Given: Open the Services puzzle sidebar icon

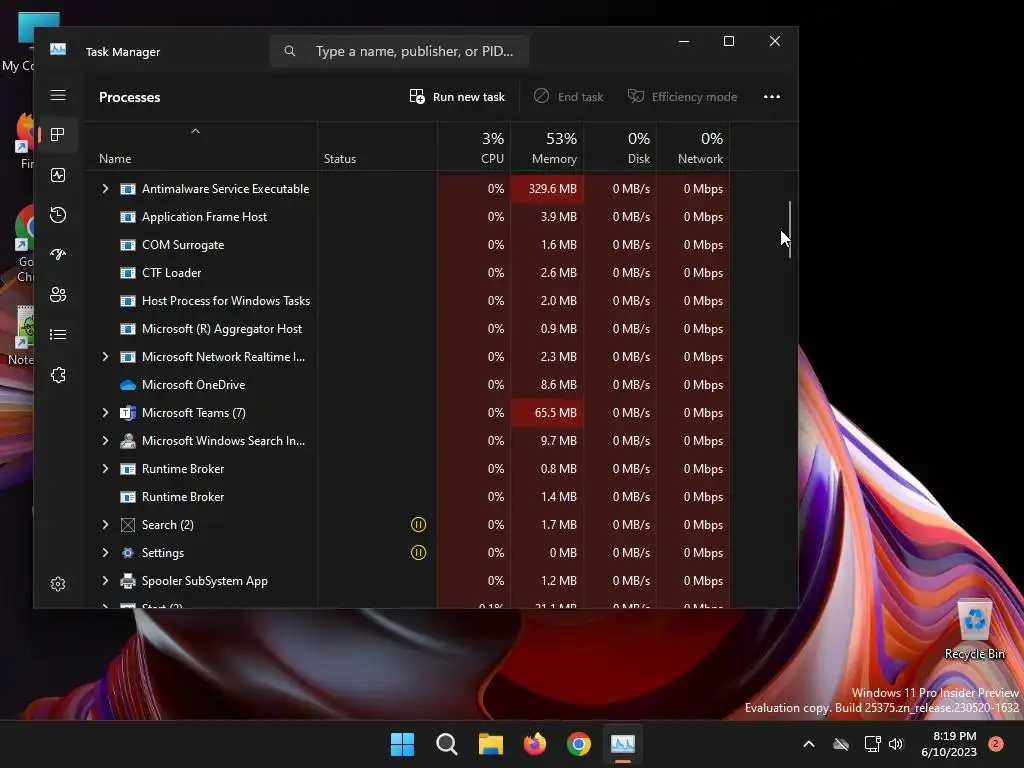Looking at the screenshot, I should click(58, 375).
